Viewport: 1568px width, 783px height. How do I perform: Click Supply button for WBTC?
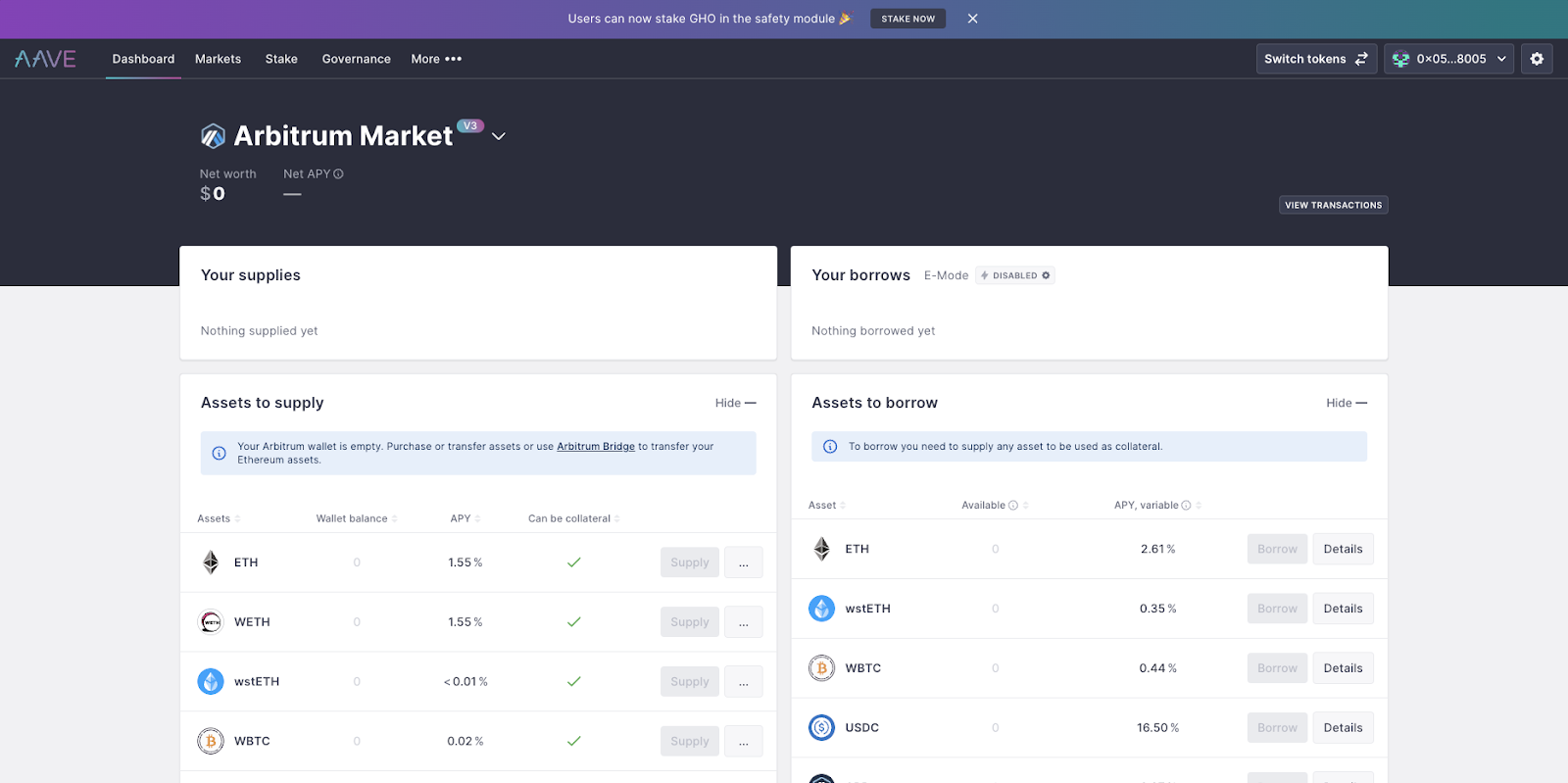(690, 741)
